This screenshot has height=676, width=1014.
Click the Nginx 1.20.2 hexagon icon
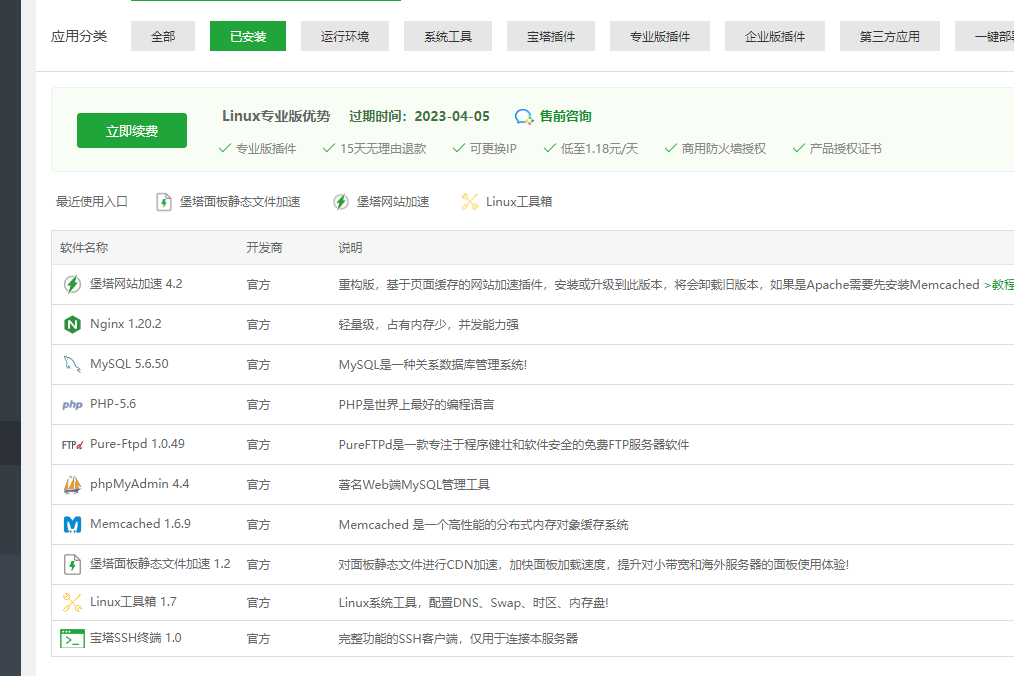point(72,324)
